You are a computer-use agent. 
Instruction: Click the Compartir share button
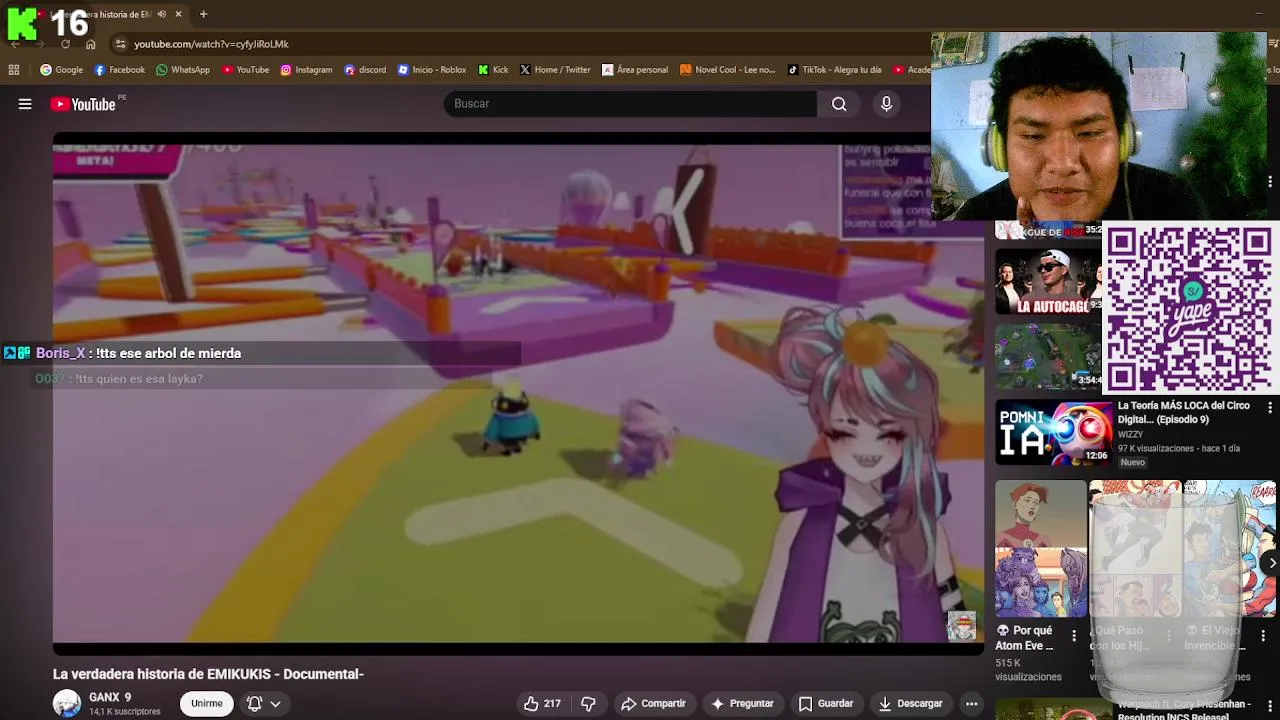[653, 704]
